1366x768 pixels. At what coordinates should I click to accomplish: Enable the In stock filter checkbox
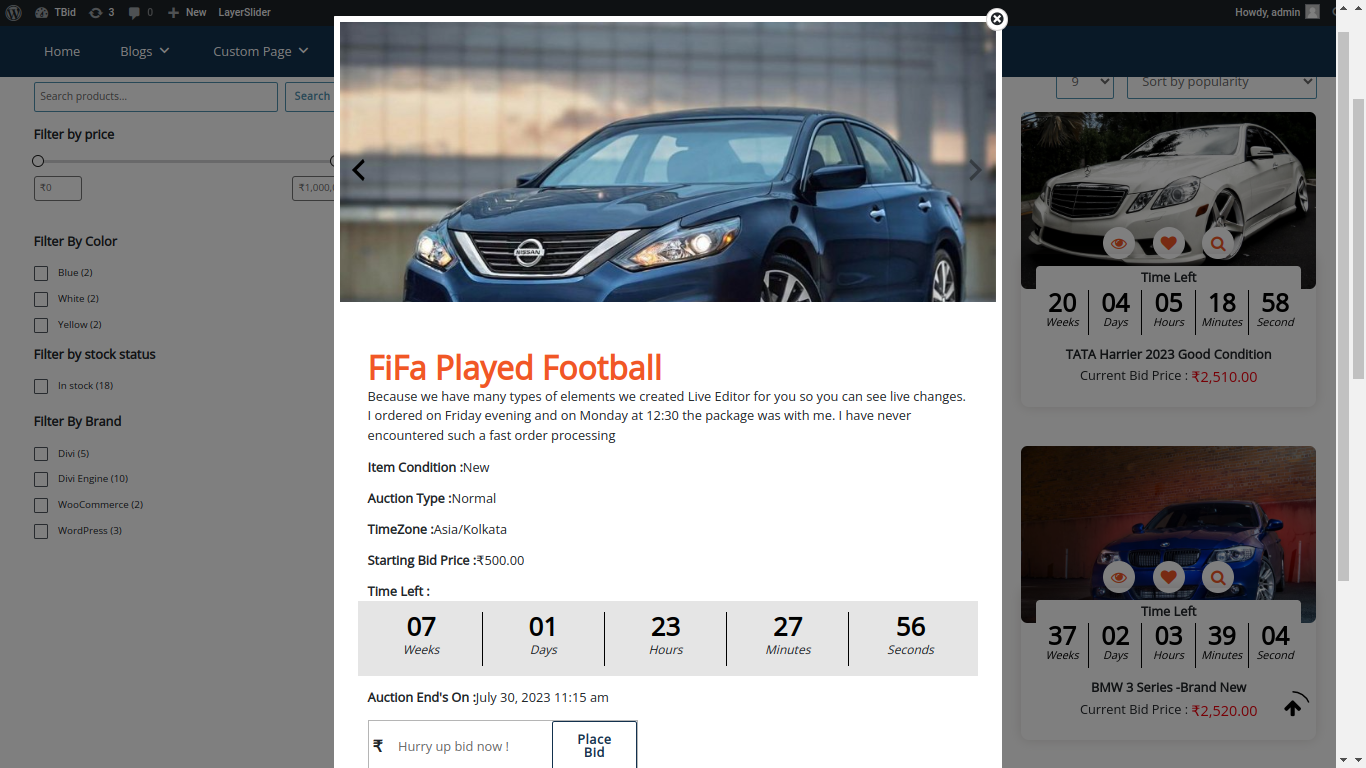41,386
